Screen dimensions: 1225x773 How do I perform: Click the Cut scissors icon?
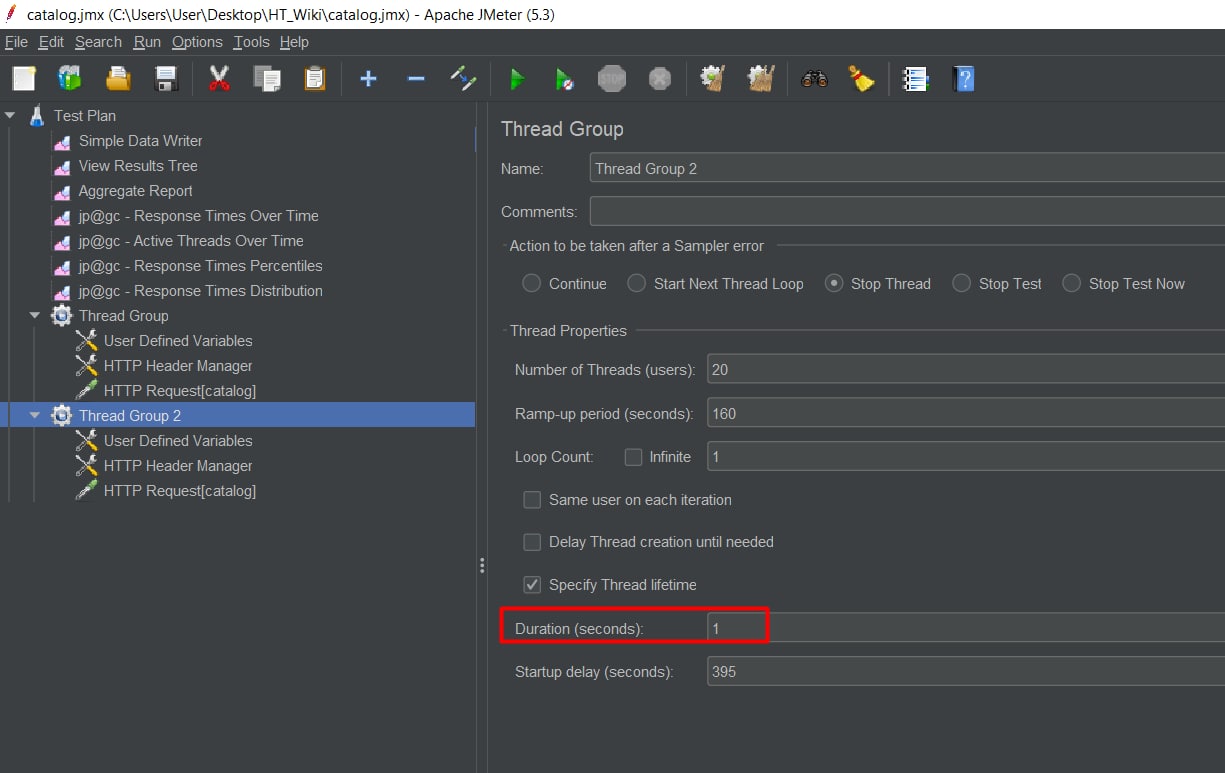(219, 78)
